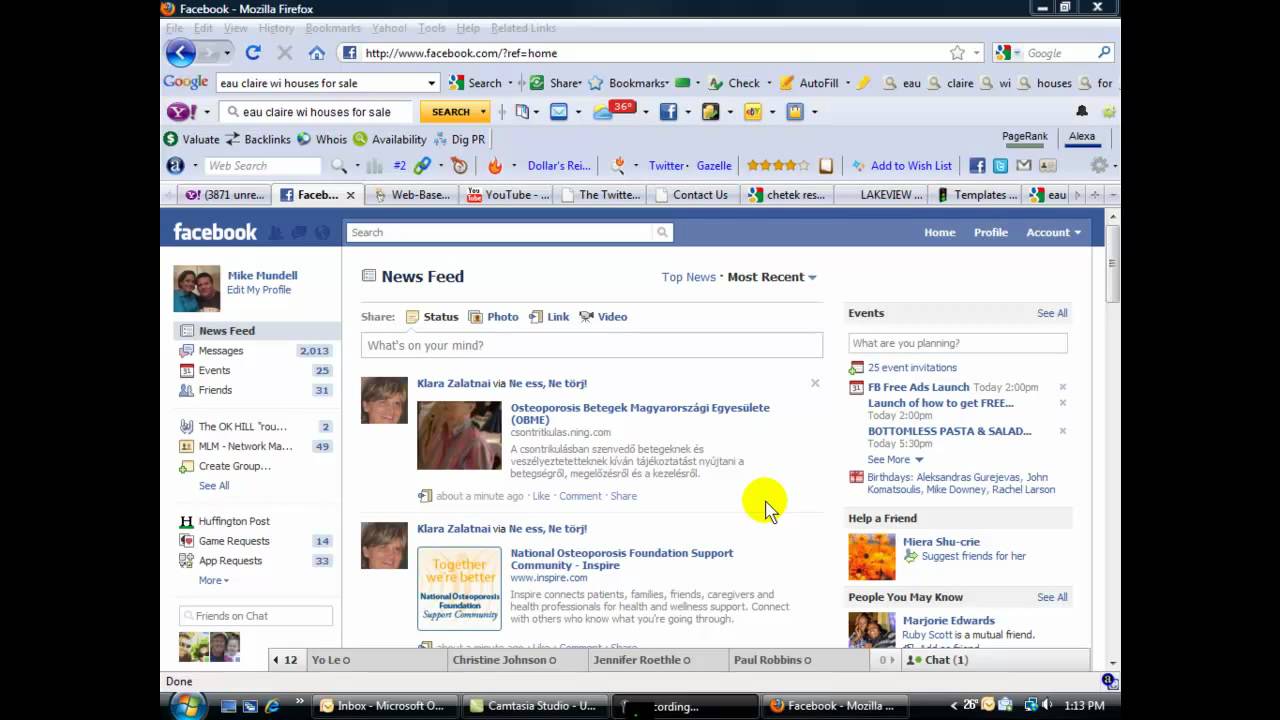
Task: Click the Backlinks toolbar item
Action: pyautogui.click(x=258, y=139)
